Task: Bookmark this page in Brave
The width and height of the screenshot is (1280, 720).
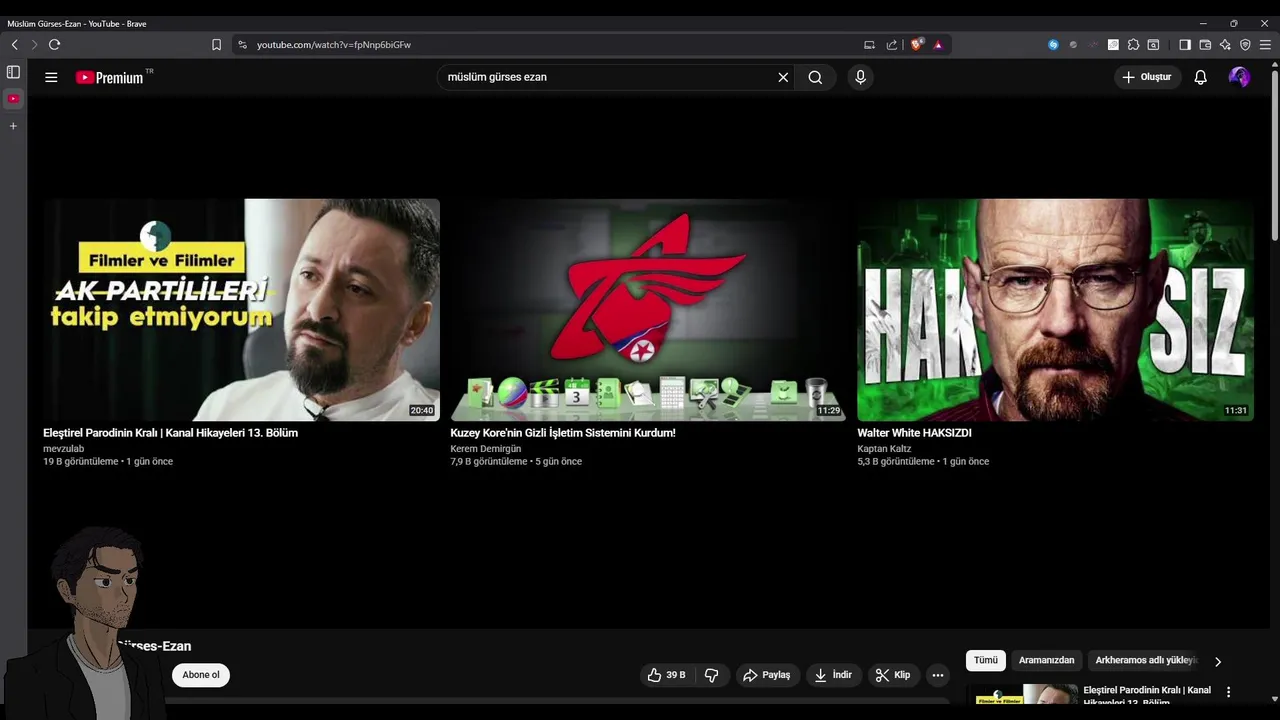Action: [216, 44]
